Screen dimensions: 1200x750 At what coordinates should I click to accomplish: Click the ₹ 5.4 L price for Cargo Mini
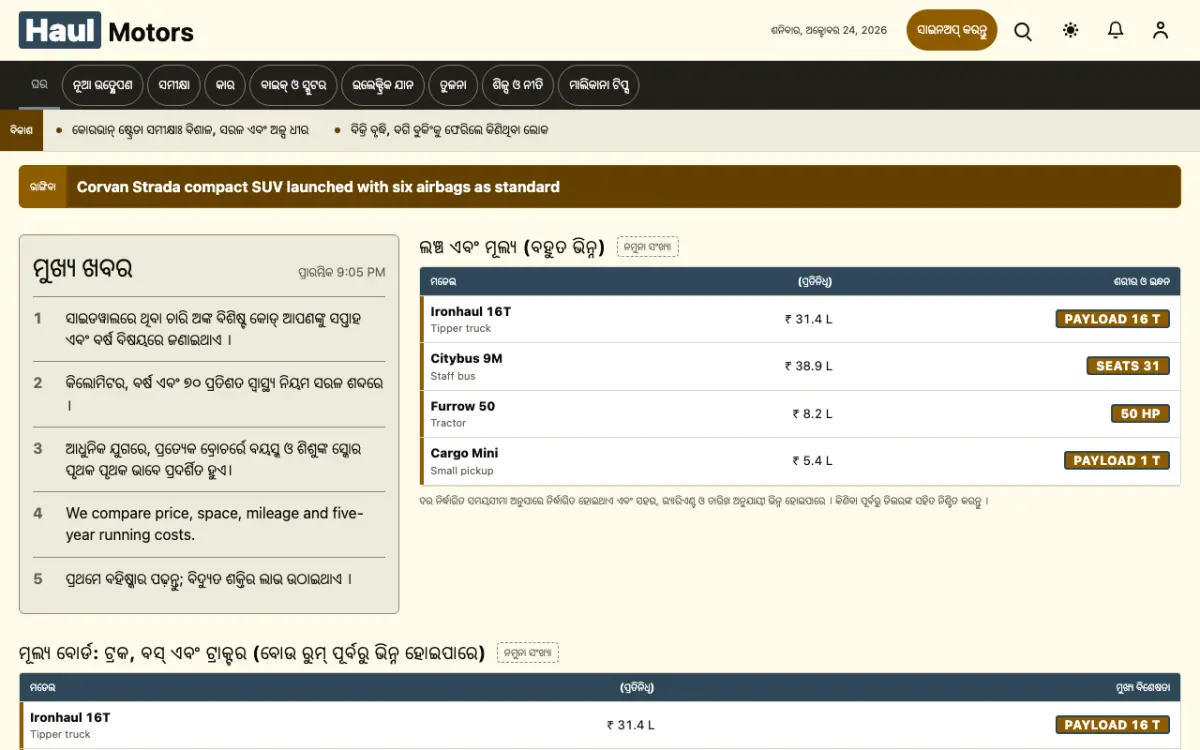[813, 461]
